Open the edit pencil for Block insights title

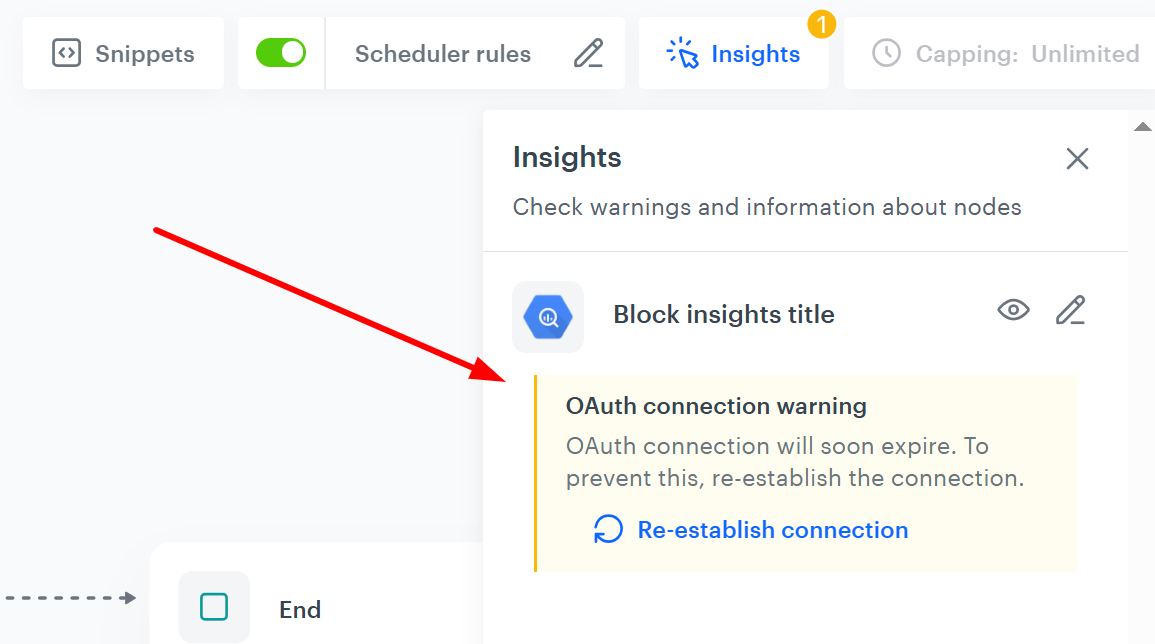coord(1071,310)
